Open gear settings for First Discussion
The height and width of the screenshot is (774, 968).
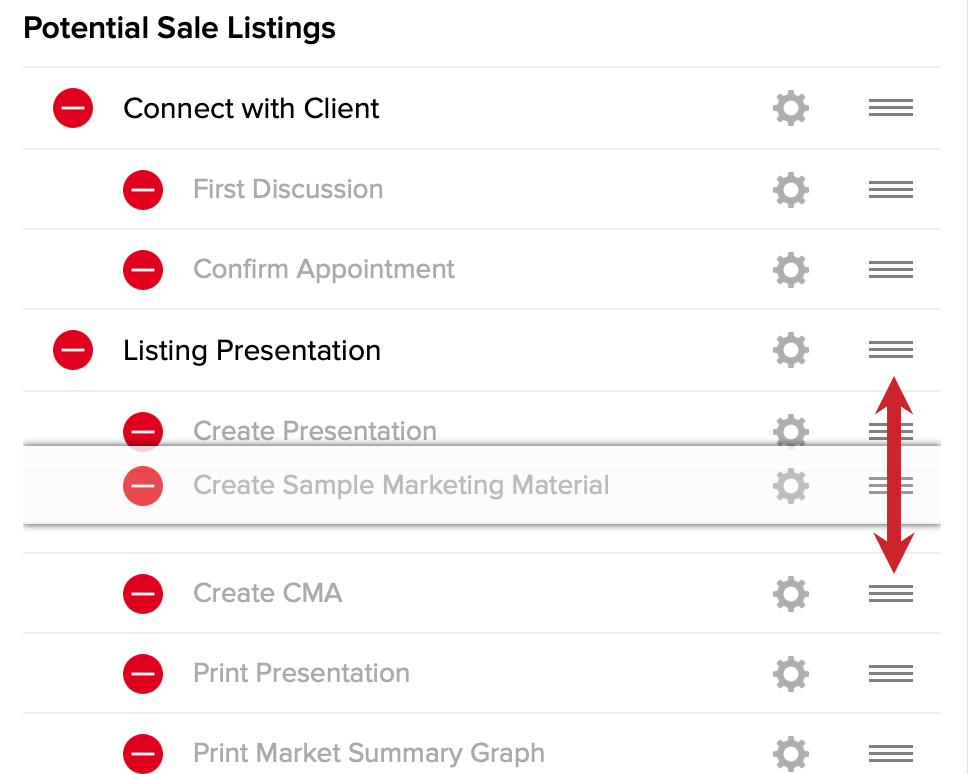(x=791, y=189)
